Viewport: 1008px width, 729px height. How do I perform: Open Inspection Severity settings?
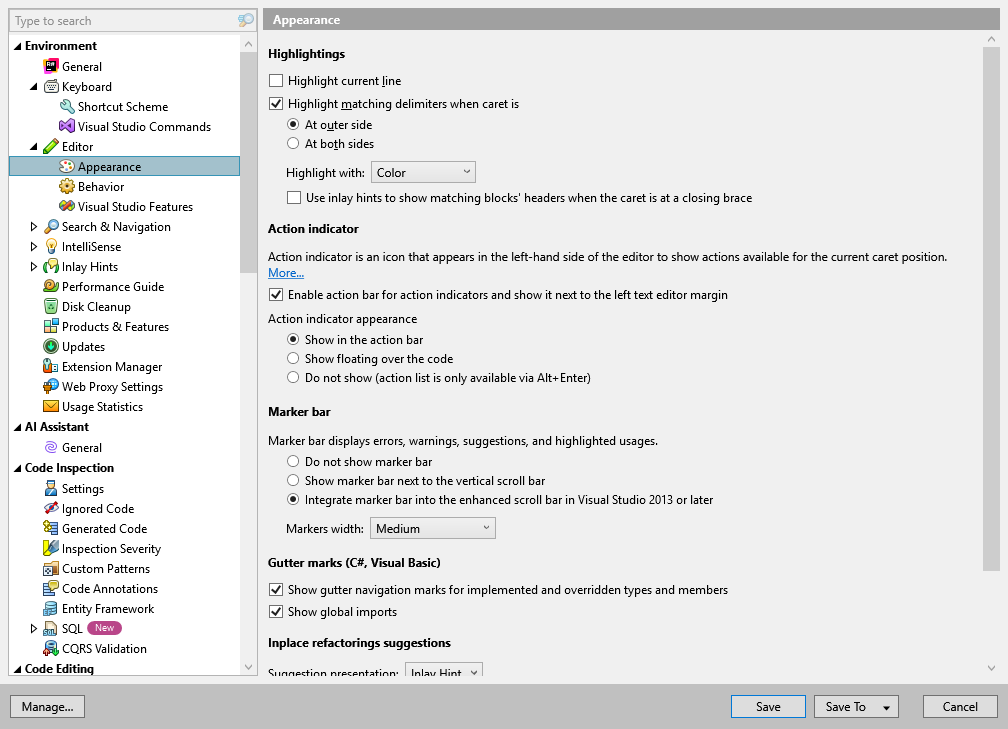pos(112,548)
